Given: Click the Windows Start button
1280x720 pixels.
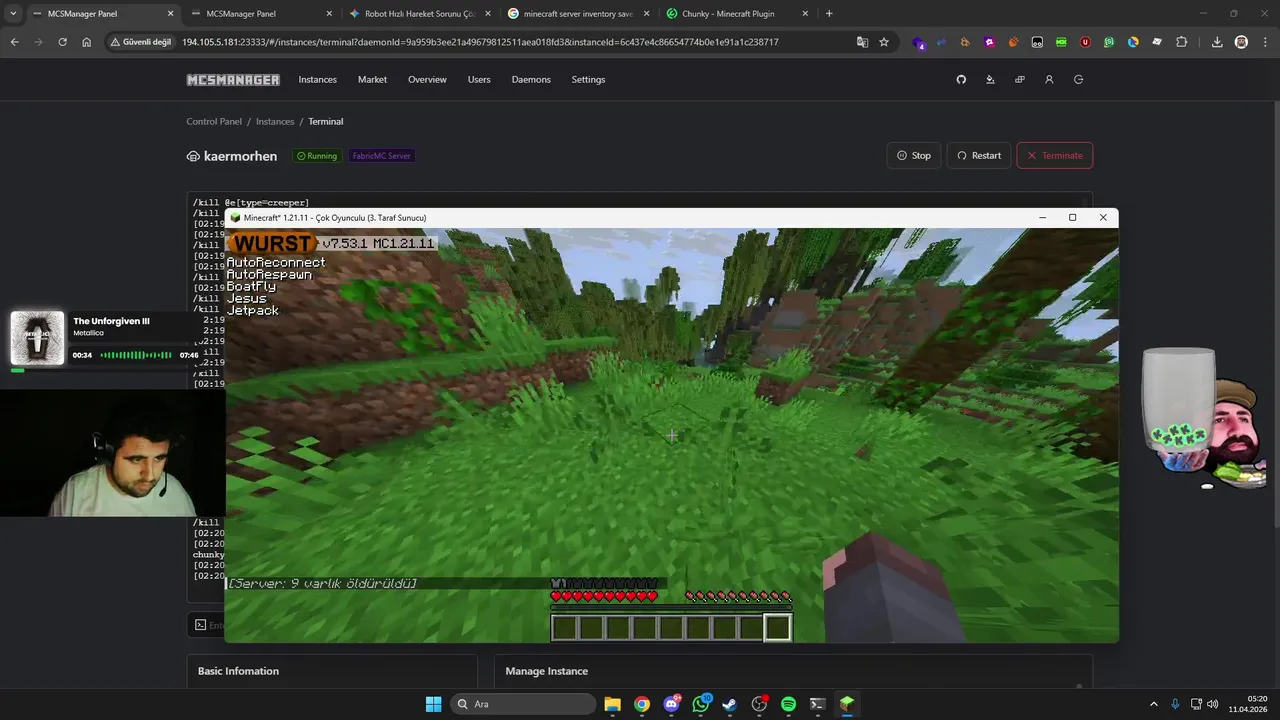Looking at the screenshot, I should coord(433,704).
